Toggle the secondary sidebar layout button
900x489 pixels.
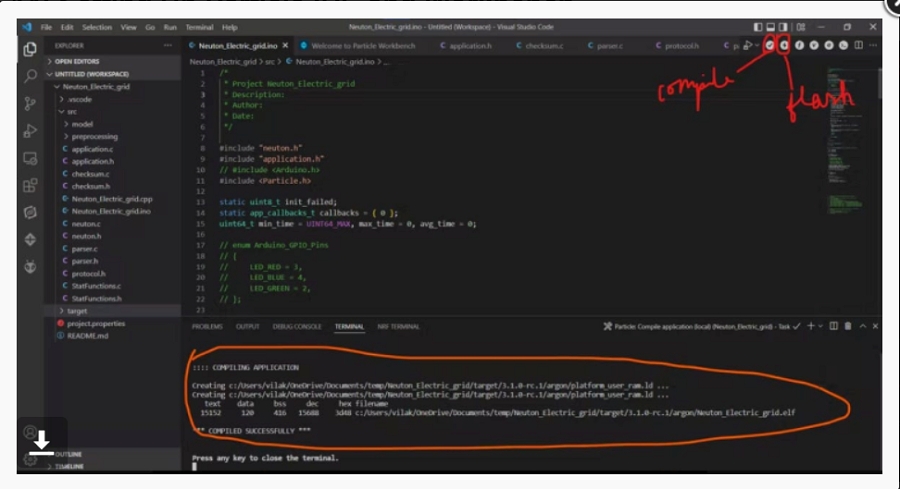(x=783, y=27)
